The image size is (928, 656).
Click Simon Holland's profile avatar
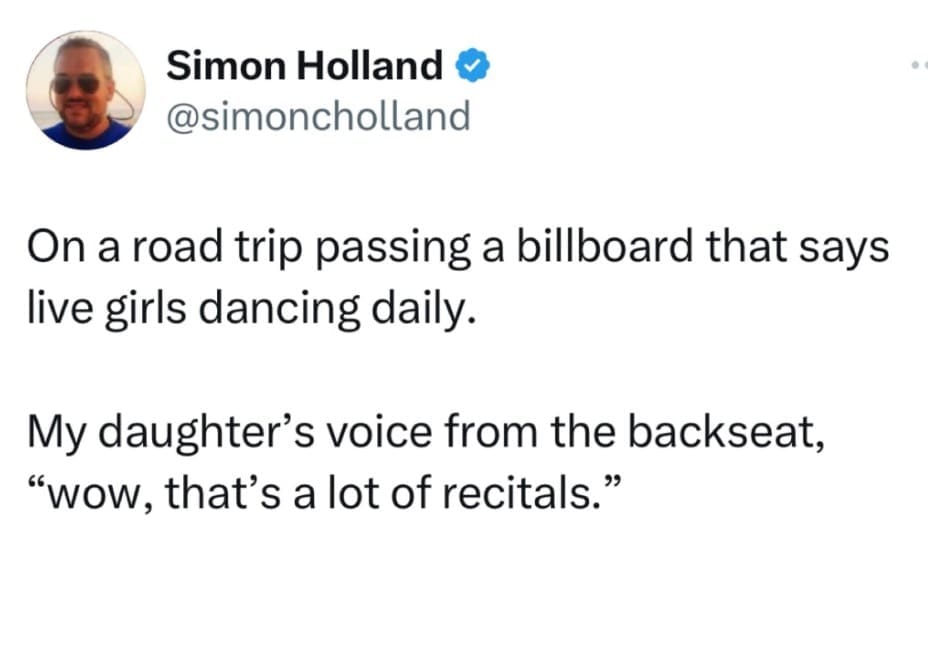coord(86,91)
